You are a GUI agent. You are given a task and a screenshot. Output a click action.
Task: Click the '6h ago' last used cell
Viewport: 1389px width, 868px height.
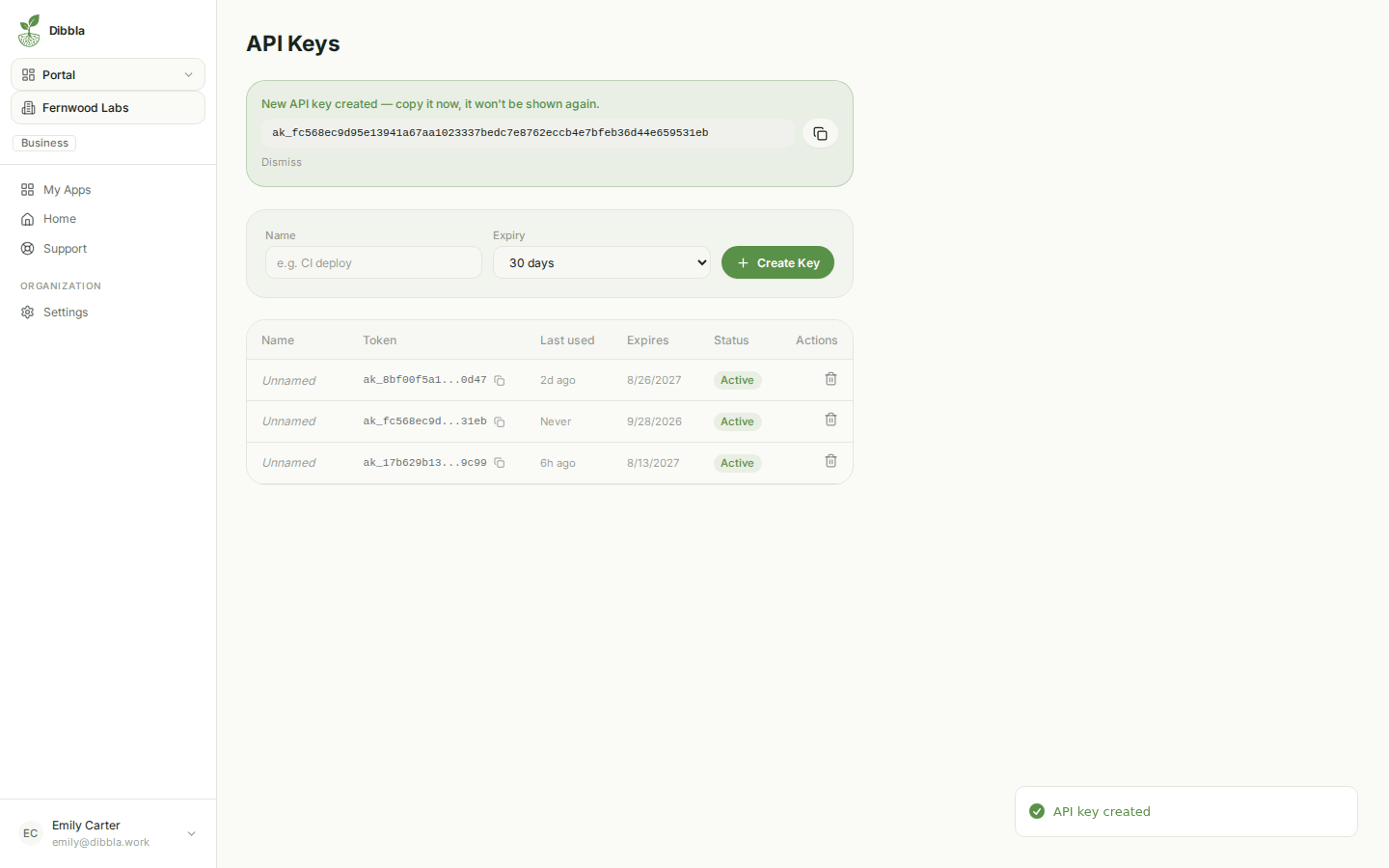pyautogui.click(x=558, y=463)
